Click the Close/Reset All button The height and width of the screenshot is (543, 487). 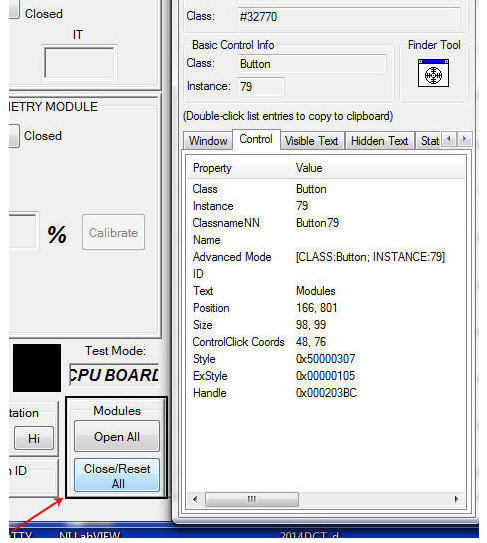pyautogui.click(x=117, y=475)
